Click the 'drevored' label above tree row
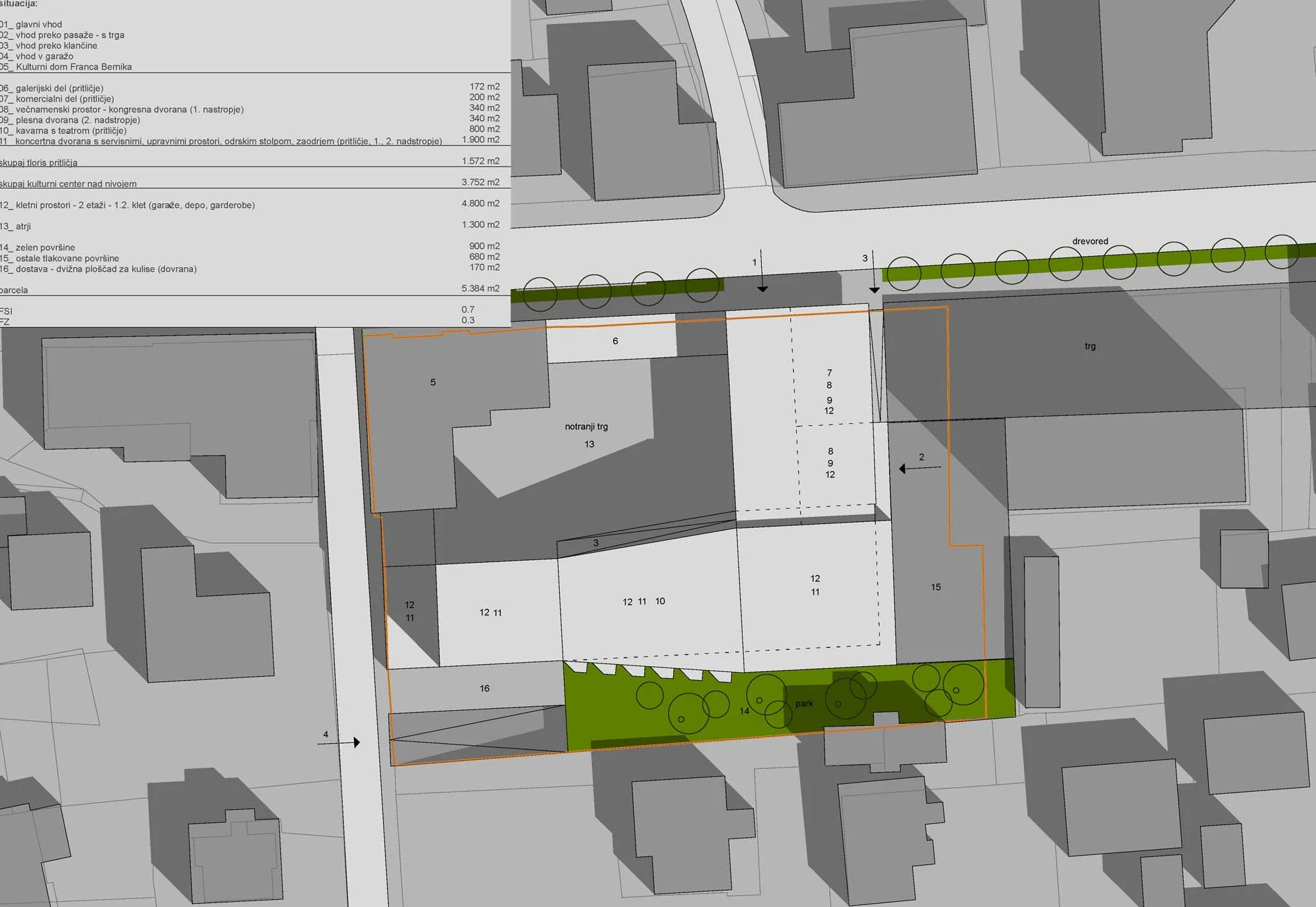1316x907 pixels. [1090, 241]
